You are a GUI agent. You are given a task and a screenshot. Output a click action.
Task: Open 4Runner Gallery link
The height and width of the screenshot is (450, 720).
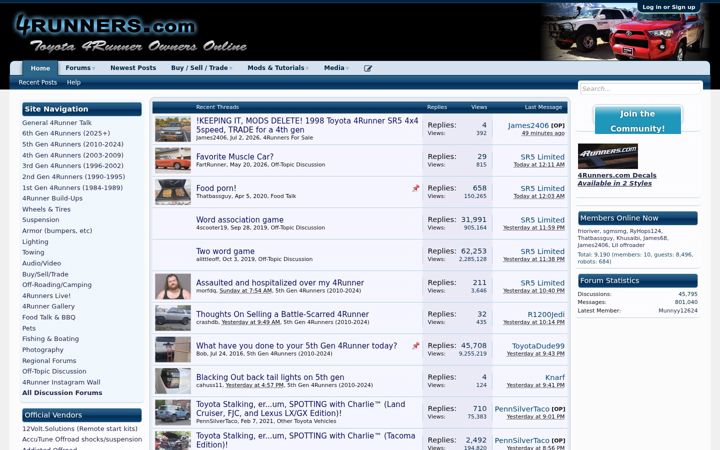48,307
